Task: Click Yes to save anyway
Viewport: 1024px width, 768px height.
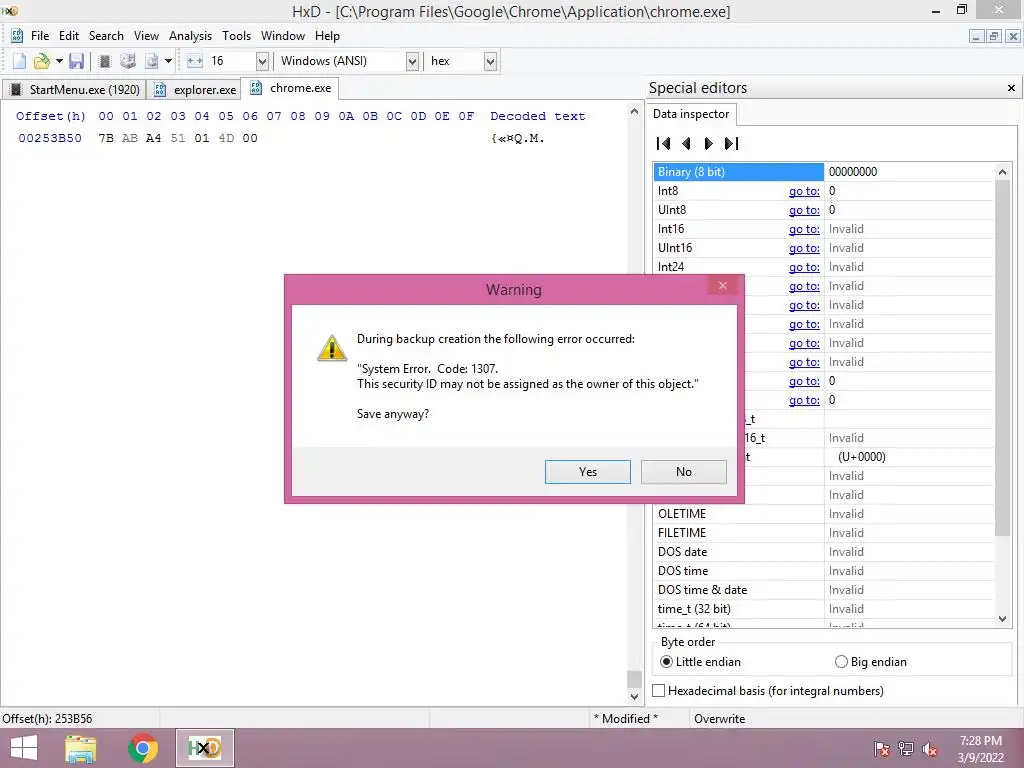Action: 588,472
